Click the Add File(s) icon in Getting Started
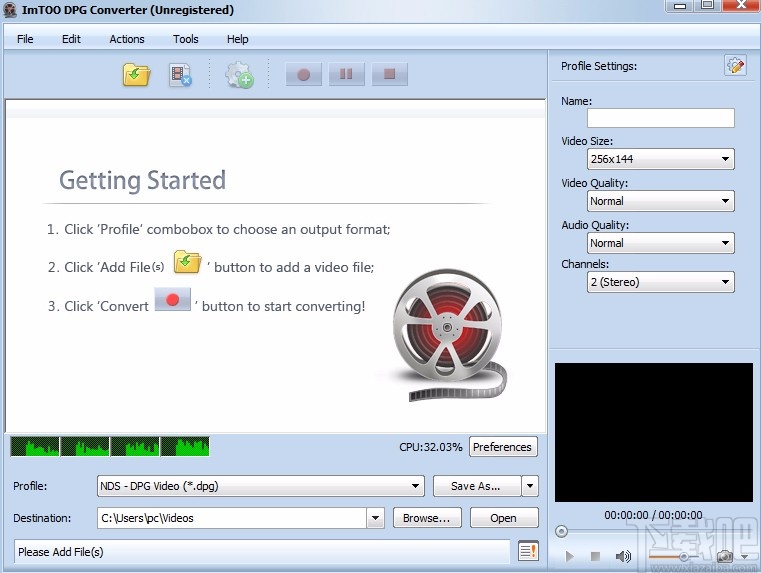Viewport: 761px width, 573px height. click(187, 262)
